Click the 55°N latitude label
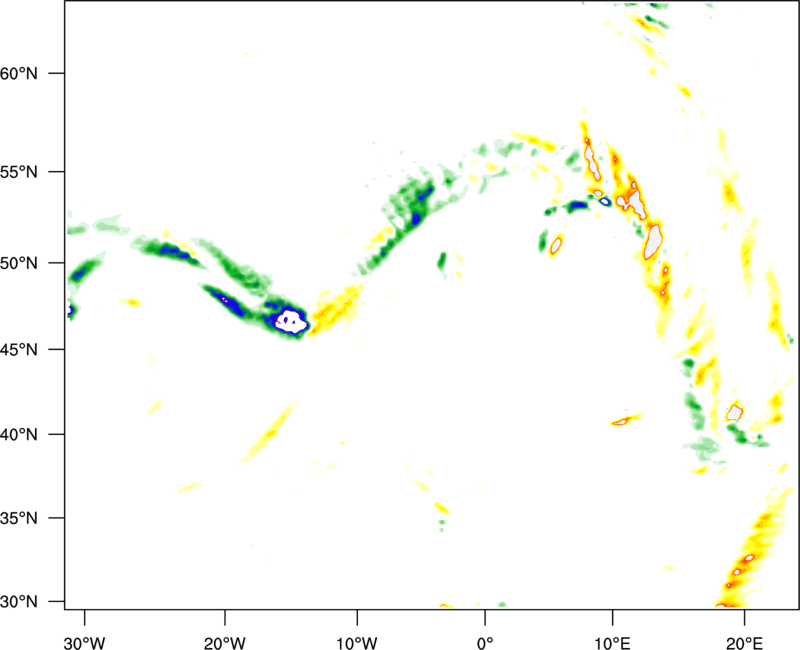Viewport: 800px width, 650px height. (19, 172)
